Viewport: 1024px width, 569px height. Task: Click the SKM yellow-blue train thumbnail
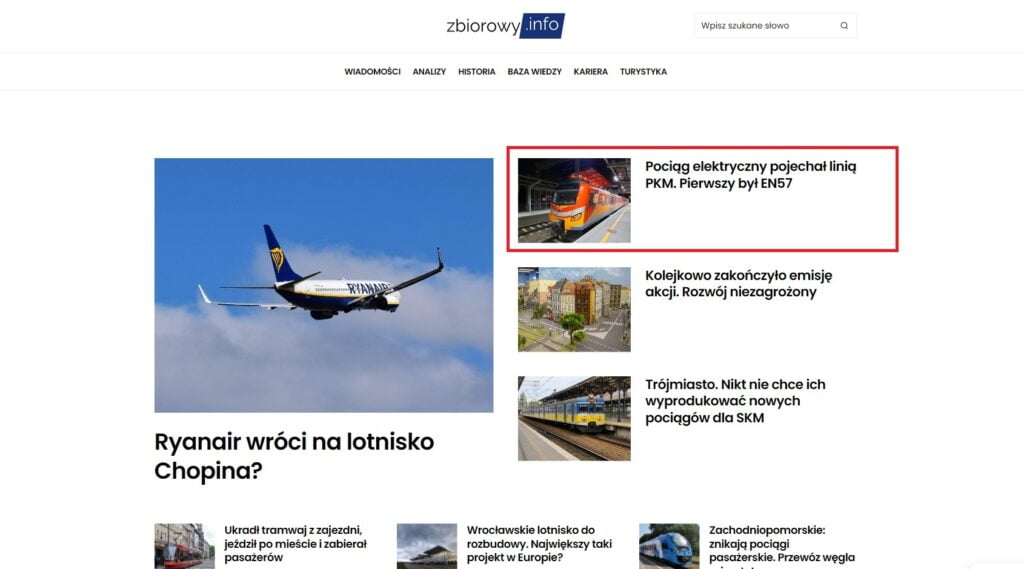pos(574,418)
